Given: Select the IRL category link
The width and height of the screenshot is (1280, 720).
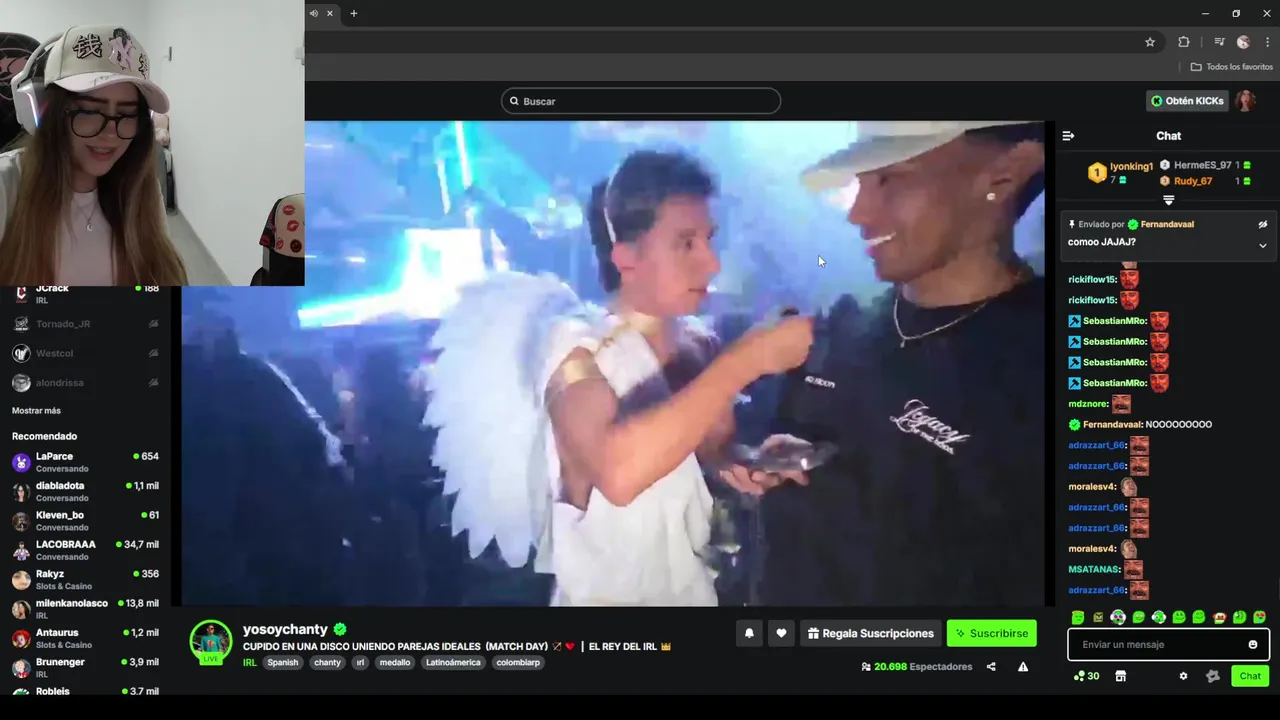Looking at the screenshot, I should tap(250, 662).
